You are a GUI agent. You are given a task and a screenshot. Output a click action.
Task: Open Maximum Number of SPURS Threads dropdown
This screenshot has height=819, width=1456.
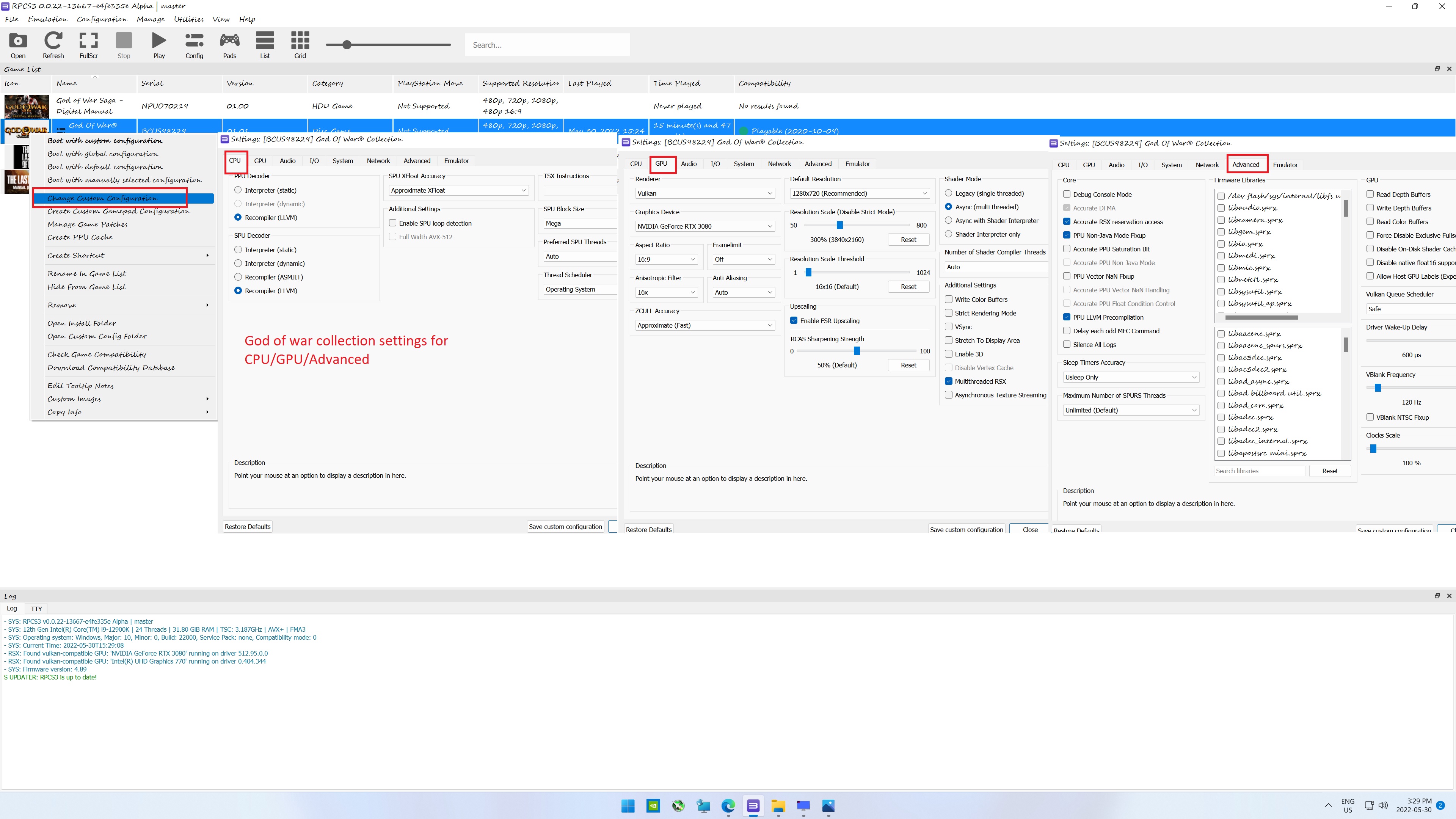click(x=1130, y=410)
